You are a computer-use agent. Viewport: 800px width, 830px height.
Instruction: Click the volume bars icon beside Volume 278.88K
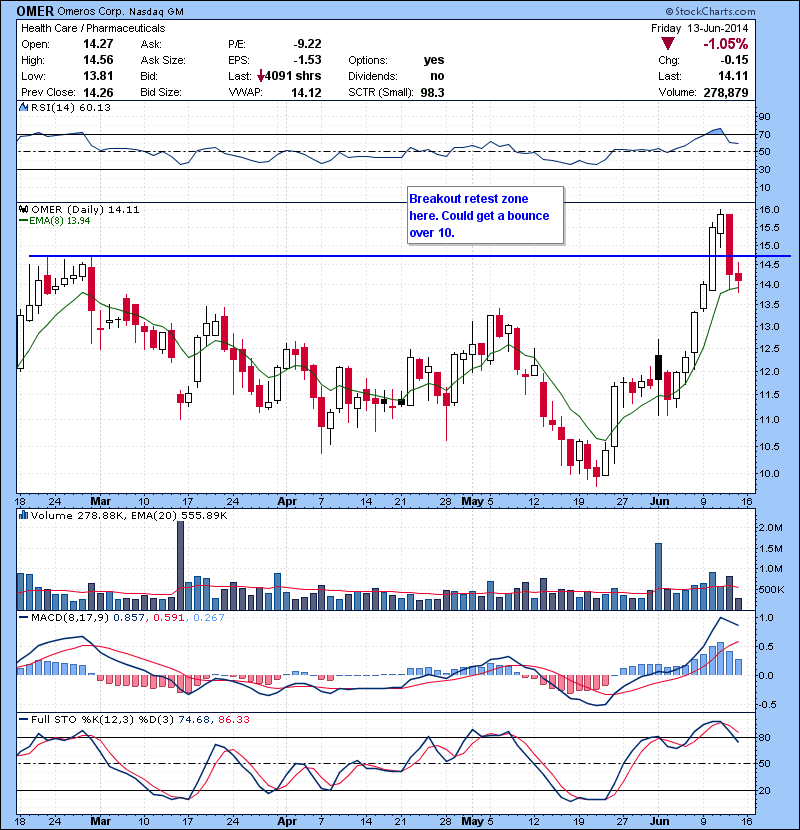point(23,515)
